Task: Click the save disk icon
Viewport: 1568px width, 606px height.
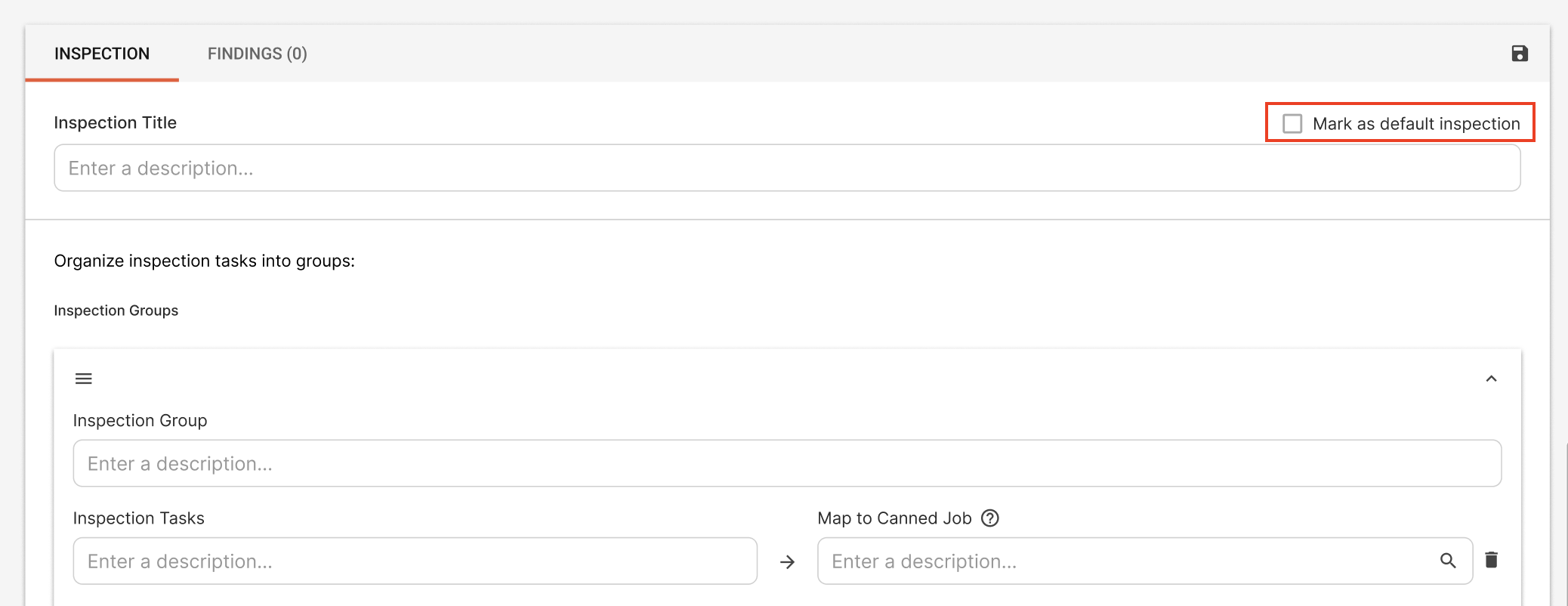Action: (x=1520, y=54)
